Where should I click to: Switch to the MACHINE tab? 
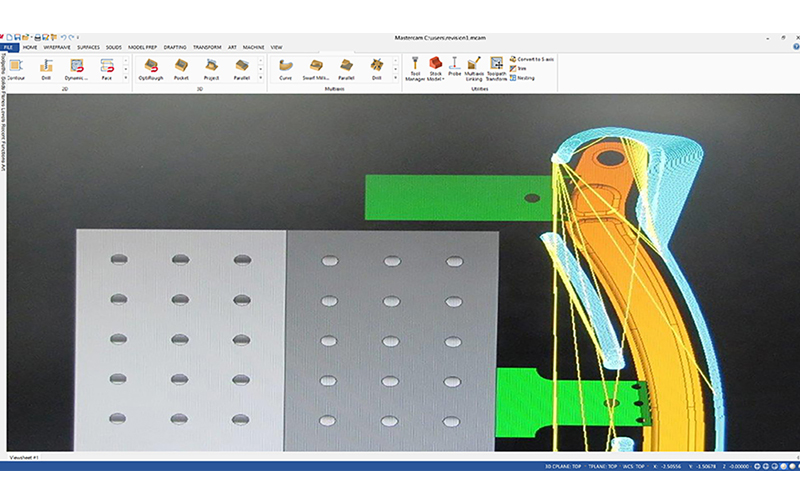tap(254, 47)
